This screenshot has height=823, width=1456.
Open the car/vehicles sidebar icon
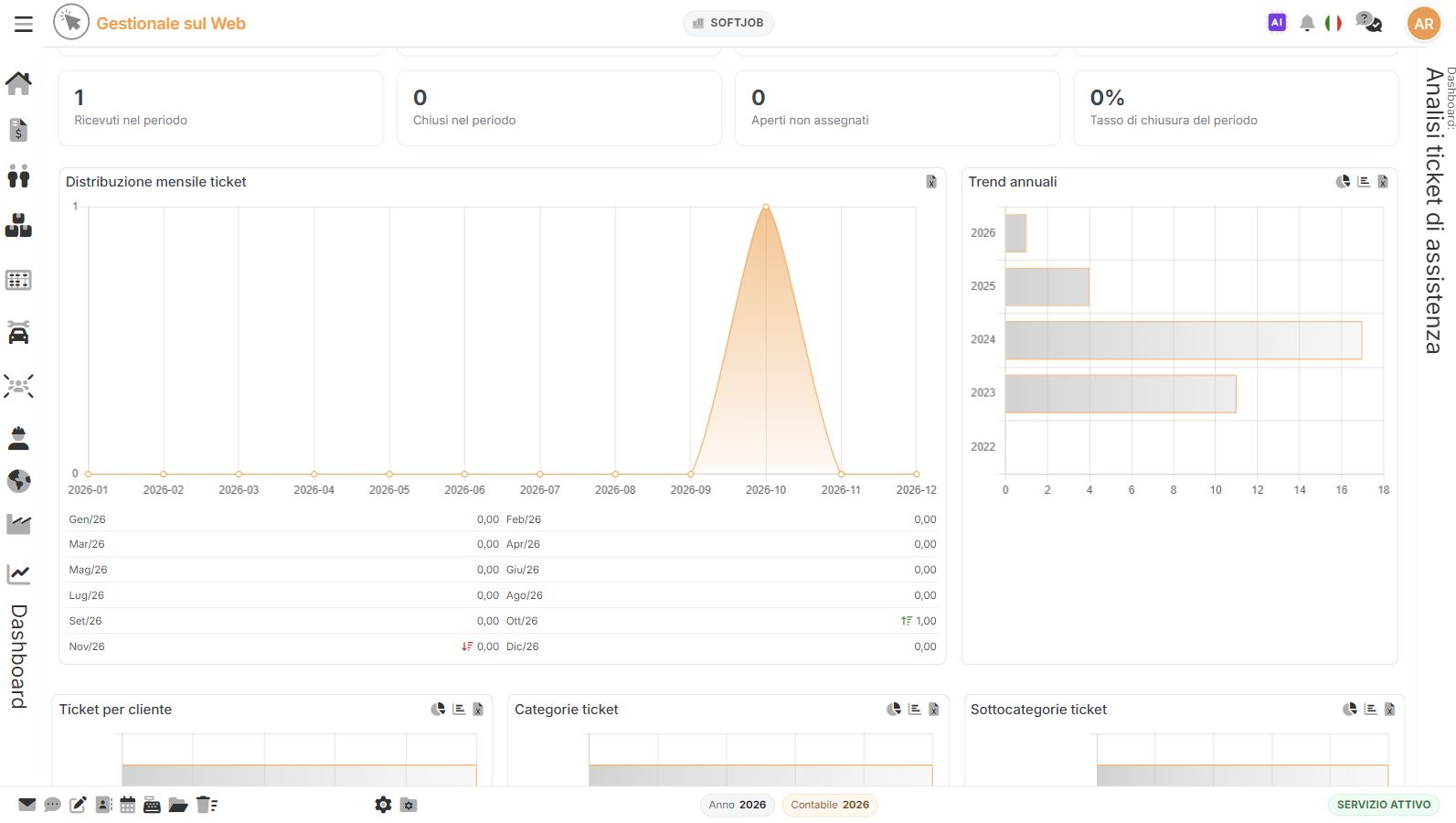[x=18, y=332]
